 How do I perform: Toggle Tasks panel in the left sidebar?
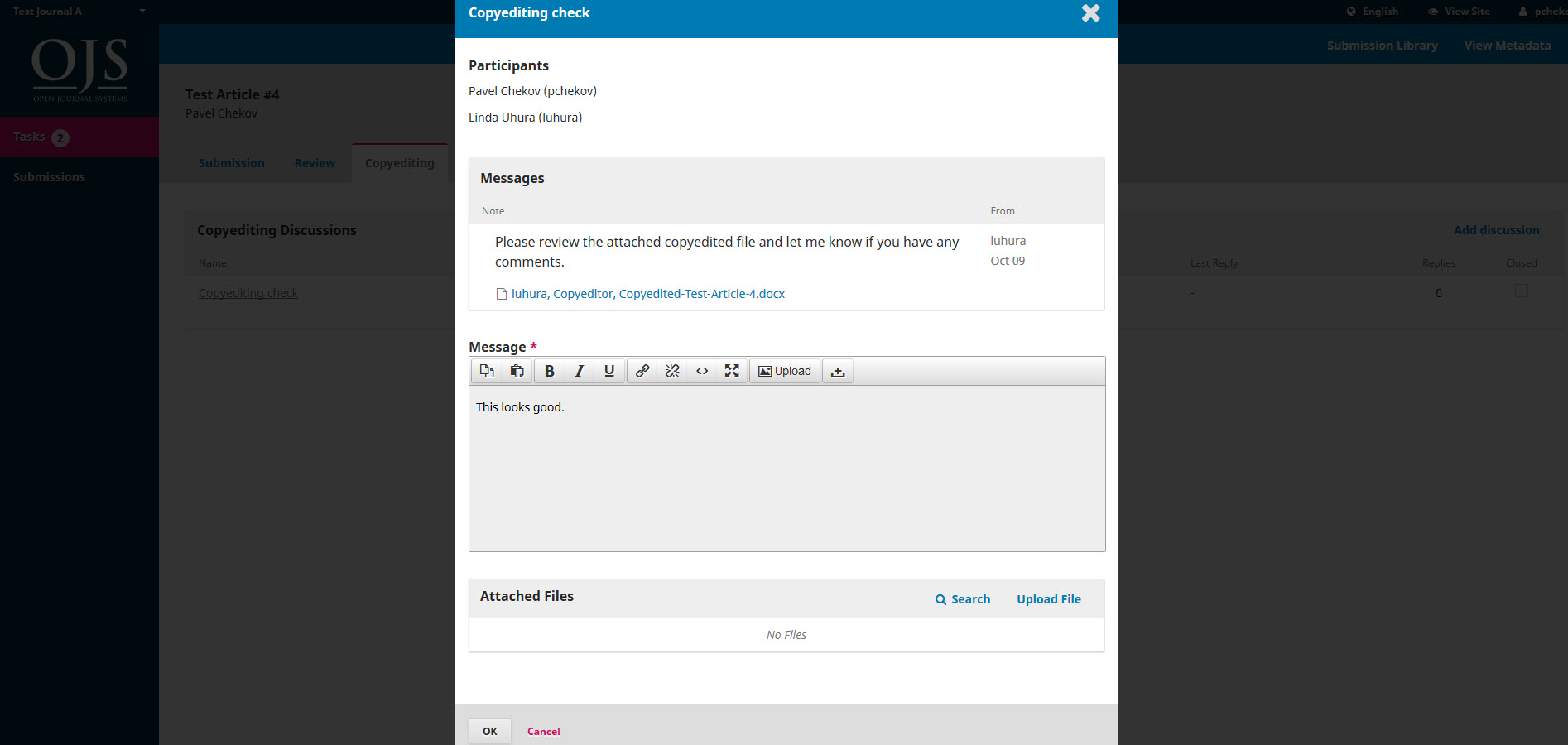pos(29,137)
